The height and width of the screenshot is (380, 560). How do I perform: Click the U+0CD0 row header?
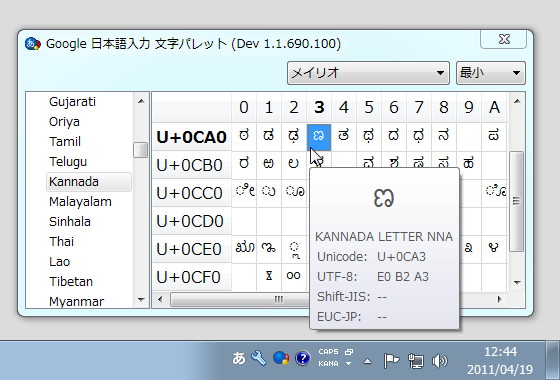coord(192,221)
